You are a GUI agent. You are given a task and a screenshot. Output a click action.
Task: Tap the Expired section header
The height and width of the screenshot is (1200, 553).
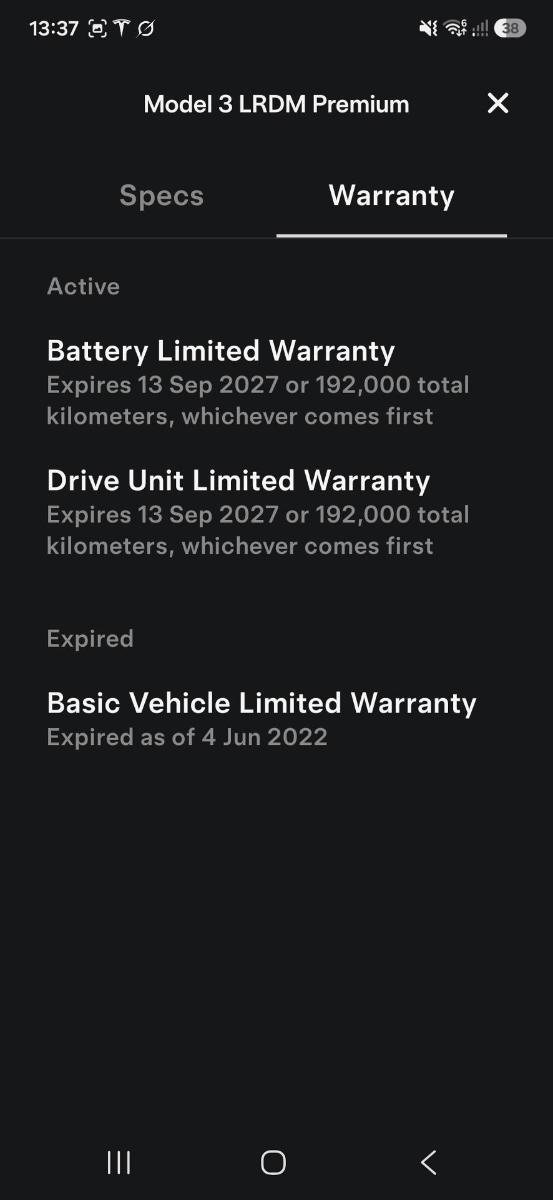[90, 639]
